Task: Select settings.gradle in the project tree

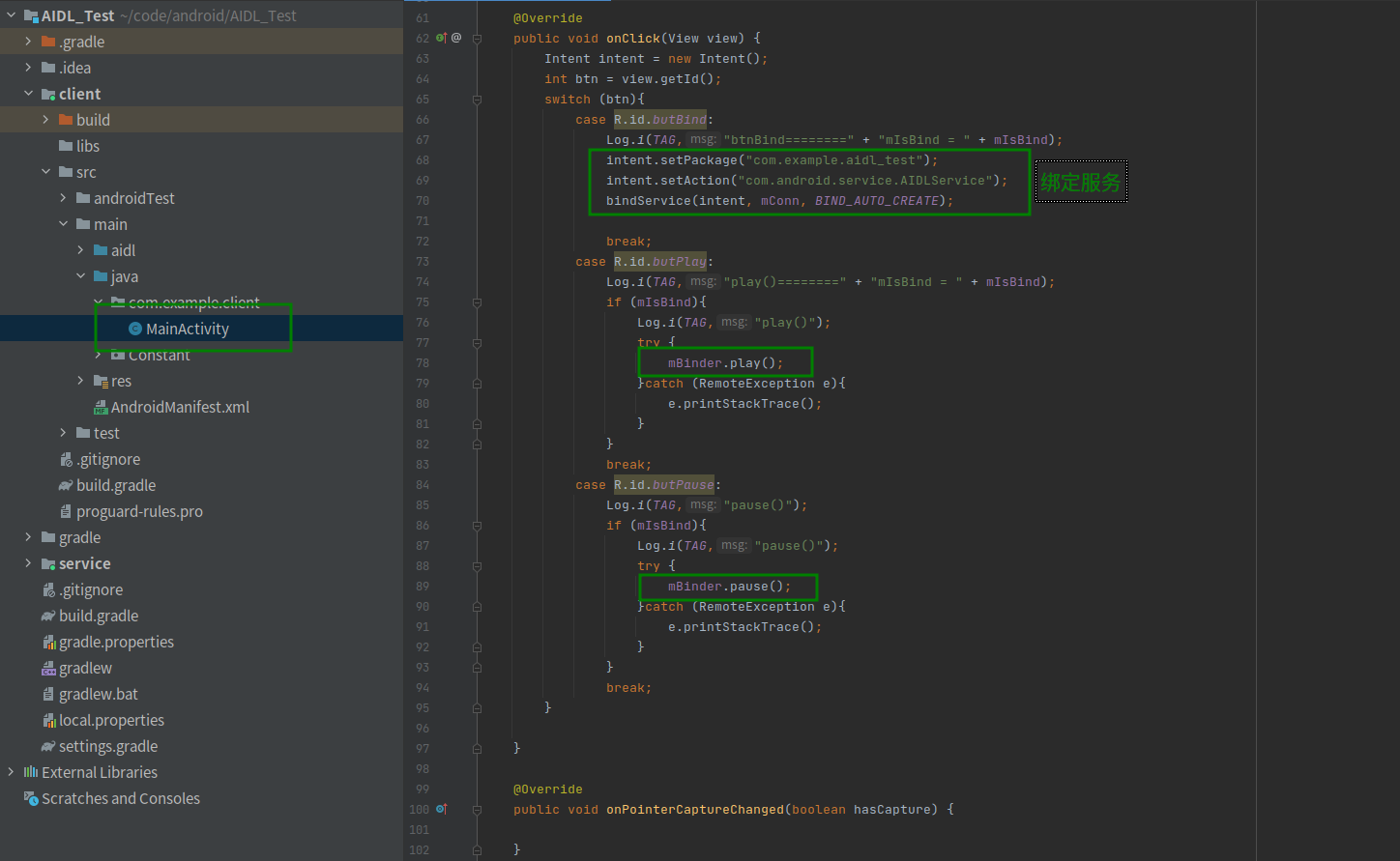Action: 108,746
